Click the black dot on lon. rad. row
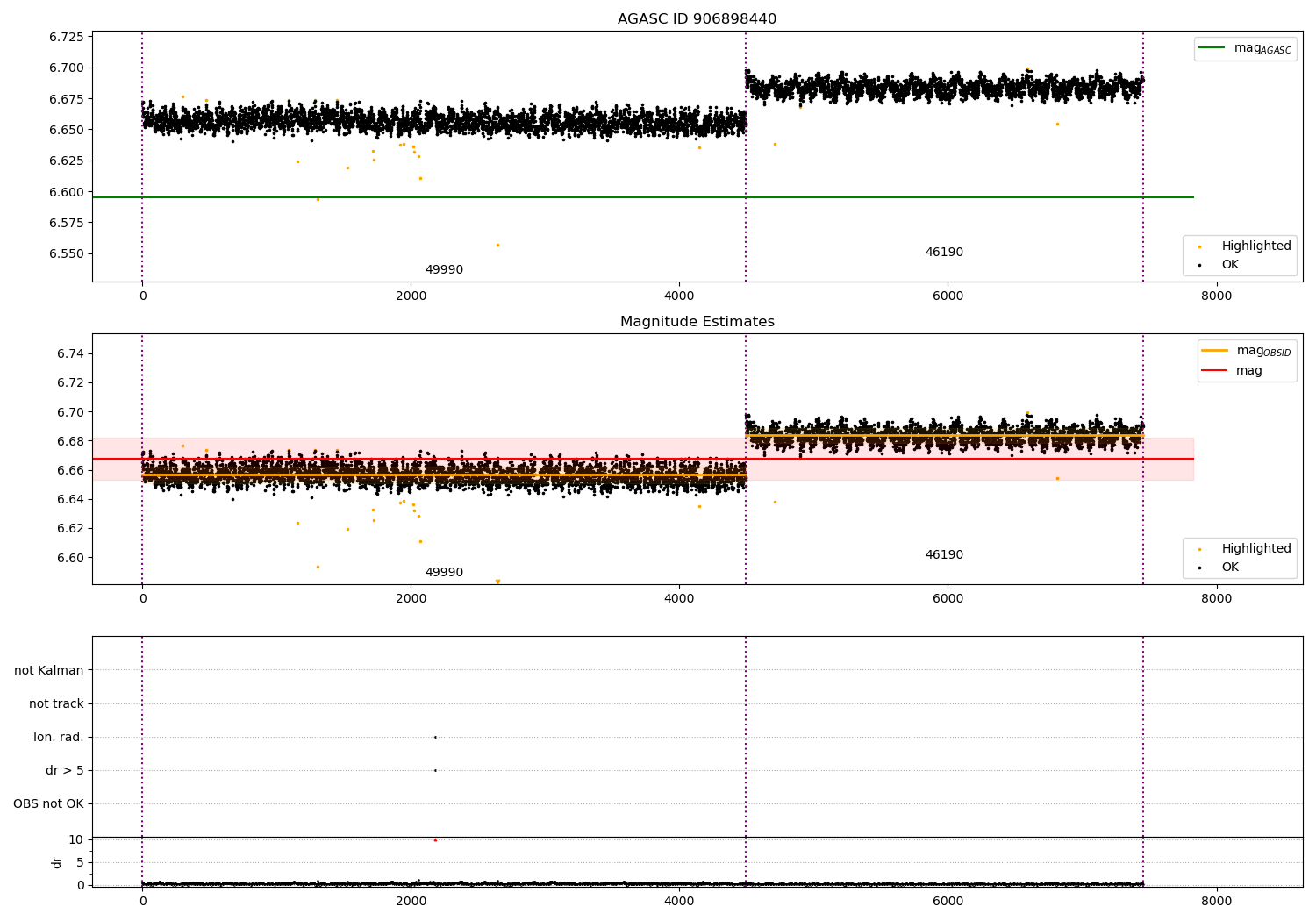The width and height of the screenshot is (1316, 921). (x=435, y=737)
